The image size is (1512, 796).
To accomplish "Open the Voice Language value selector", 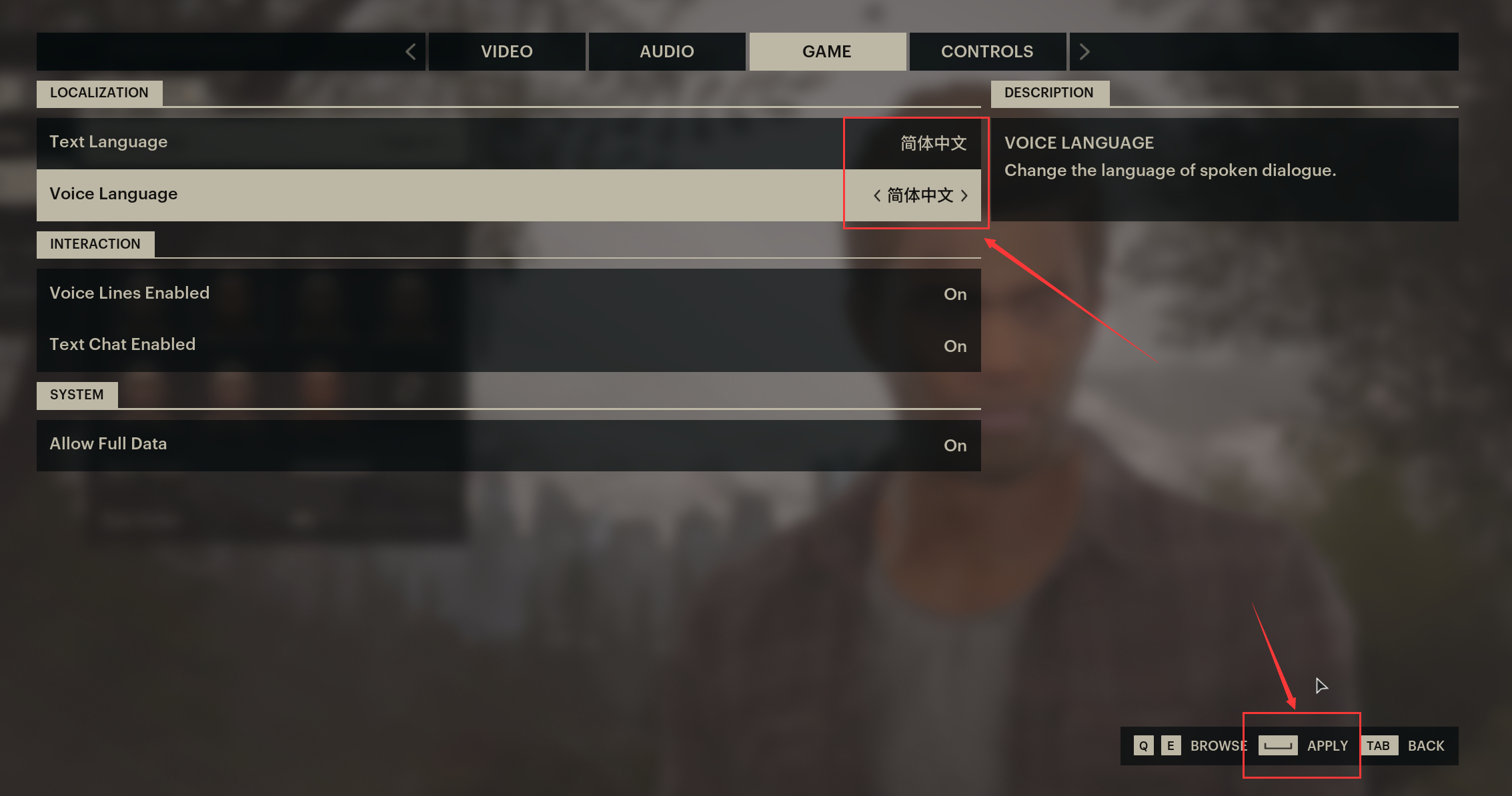I will pyautogui.click(x=920, y=195).
